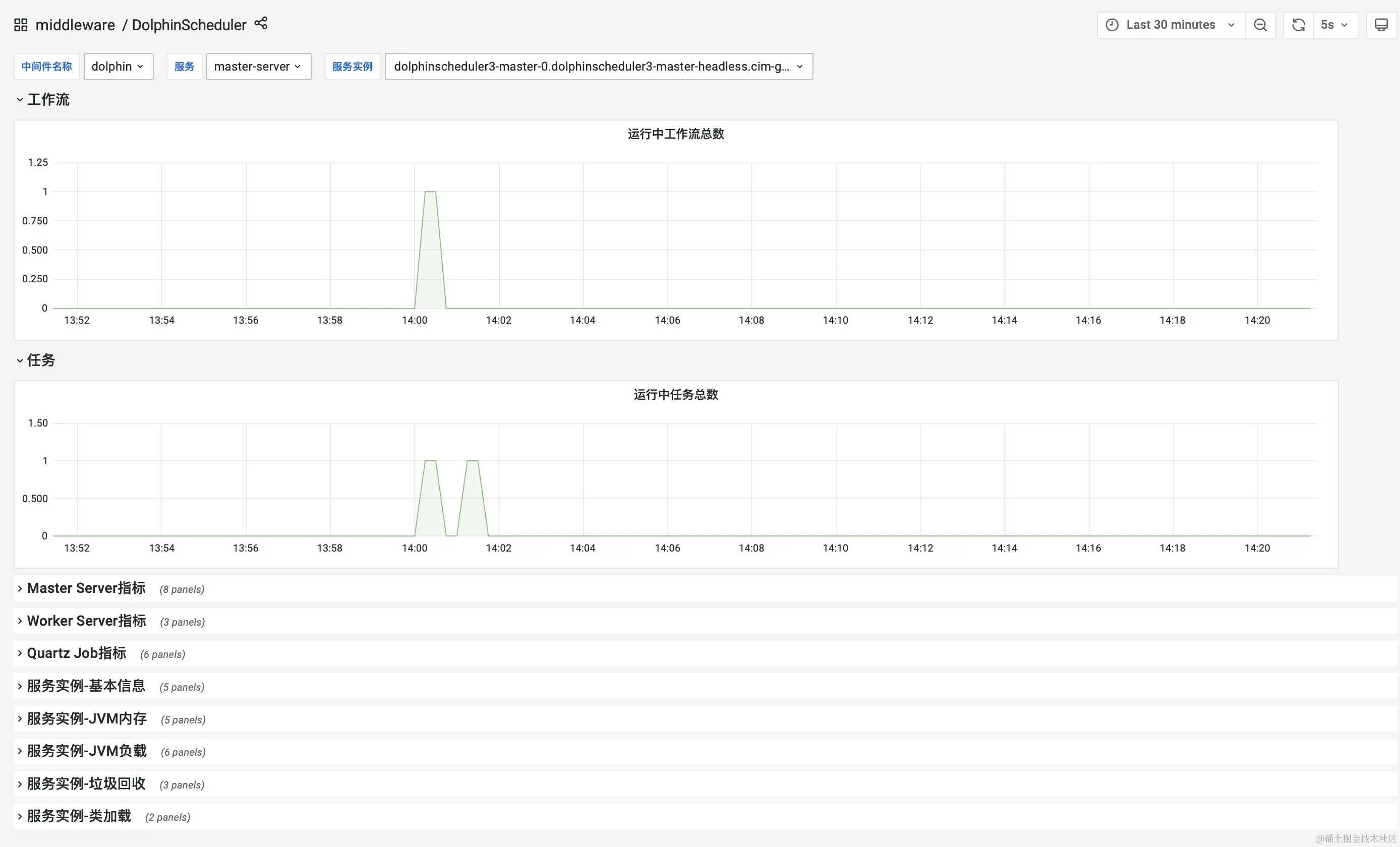Open the dolphin middleware name dropdown
Viewport: 1400px width, 847px height.
pos(118,67)
